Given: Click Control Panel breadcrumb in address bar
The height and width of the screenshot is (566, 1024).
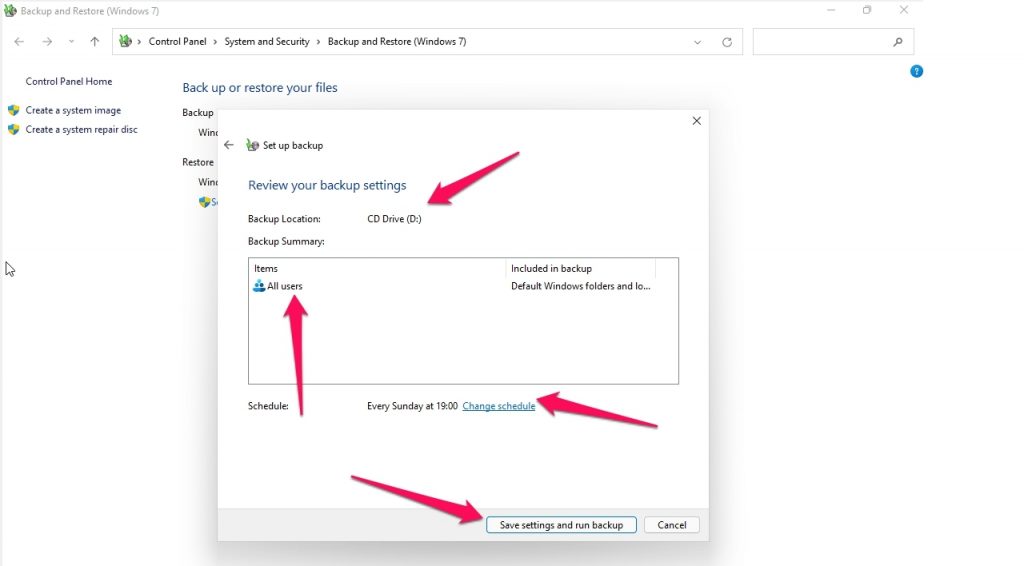Looking at the screenshot, I should [x=178, y=41].
